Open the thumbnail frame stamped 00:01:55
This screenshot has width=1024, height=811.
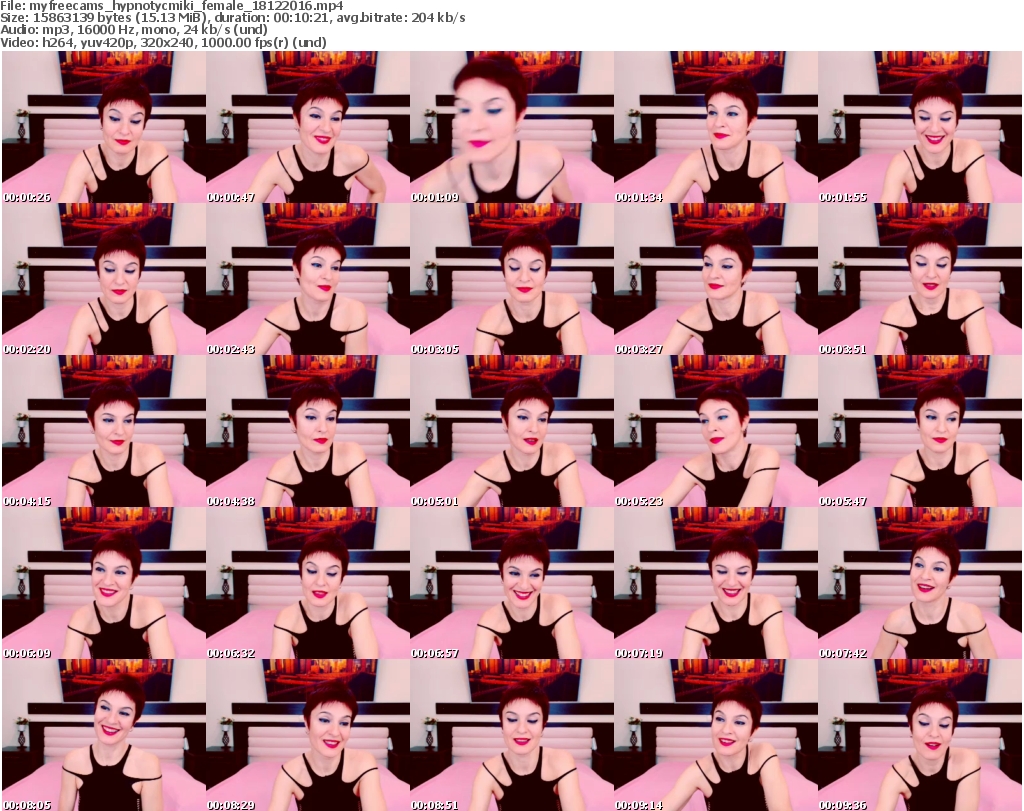click(920, 127)
